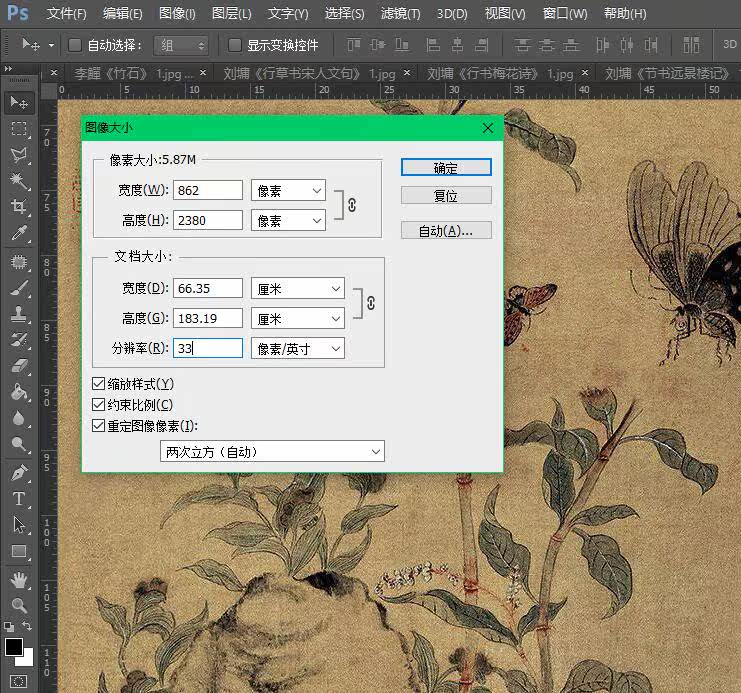The image size is (741, 693).
Task: Select the Eyedropper tool
Action: [19, 233]
